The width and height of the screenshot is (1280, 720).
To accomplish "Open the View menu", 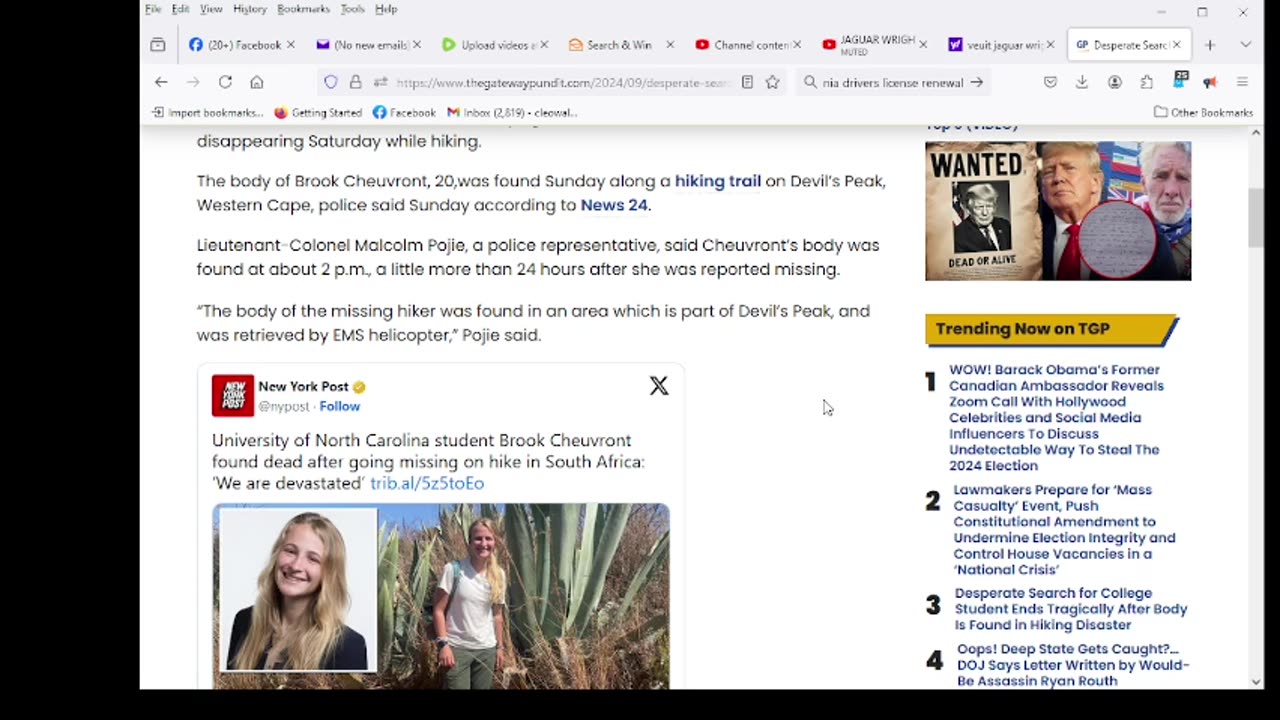I will click(211, 9).
